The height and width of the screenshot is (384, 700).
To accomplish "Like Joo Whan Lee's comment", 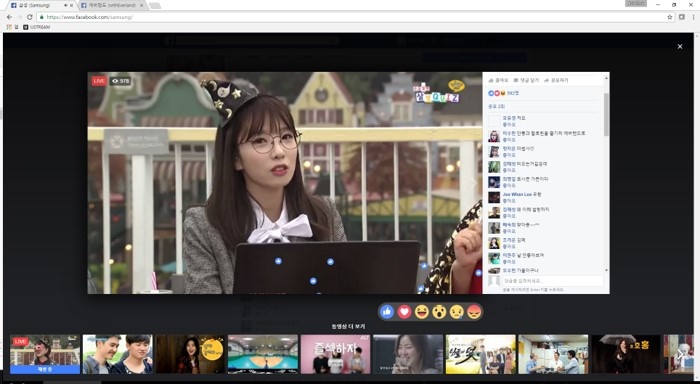I will point(509,200).
